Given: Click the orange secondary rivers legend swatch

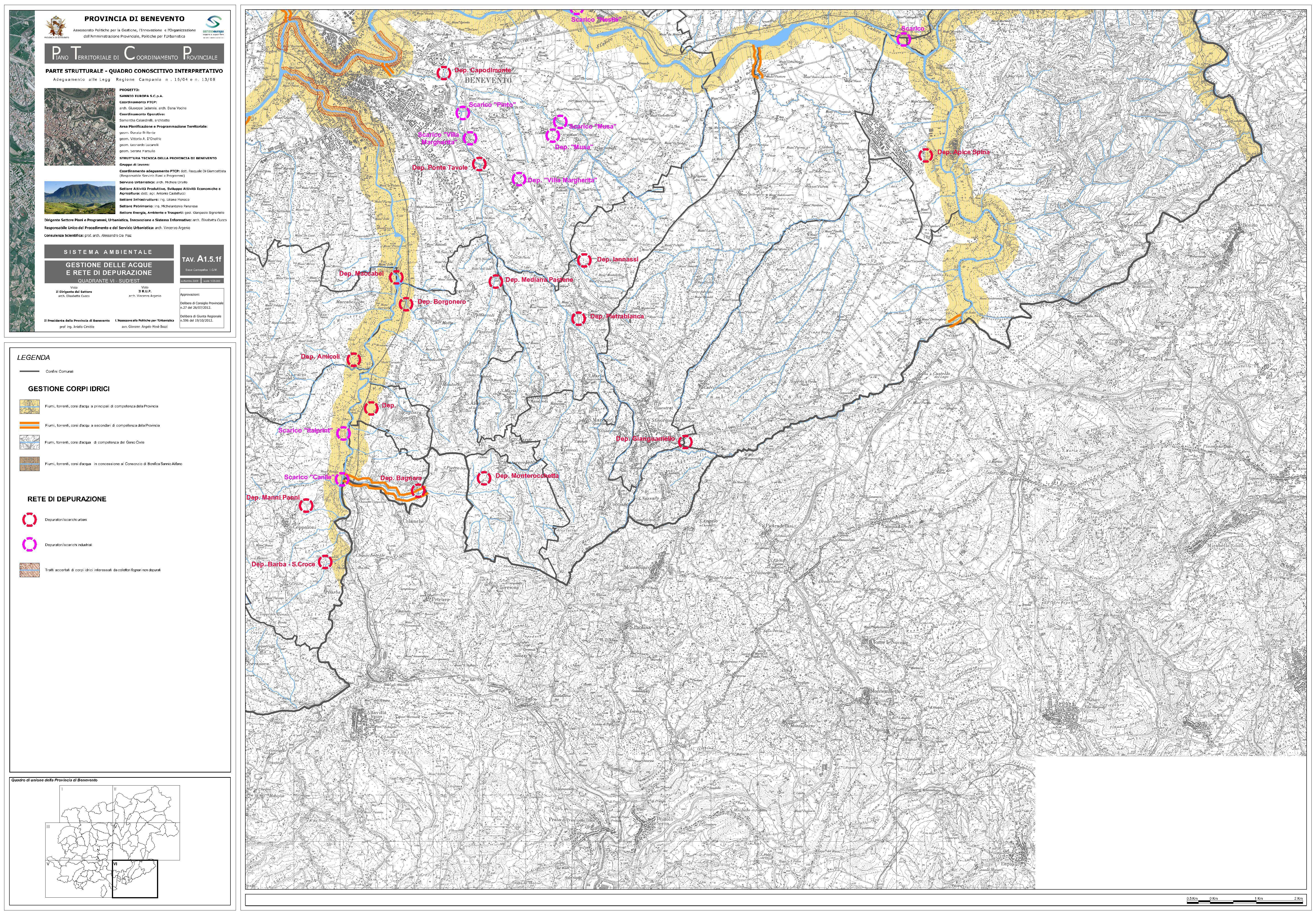Looking at the screenshot, I should (30, 425).
